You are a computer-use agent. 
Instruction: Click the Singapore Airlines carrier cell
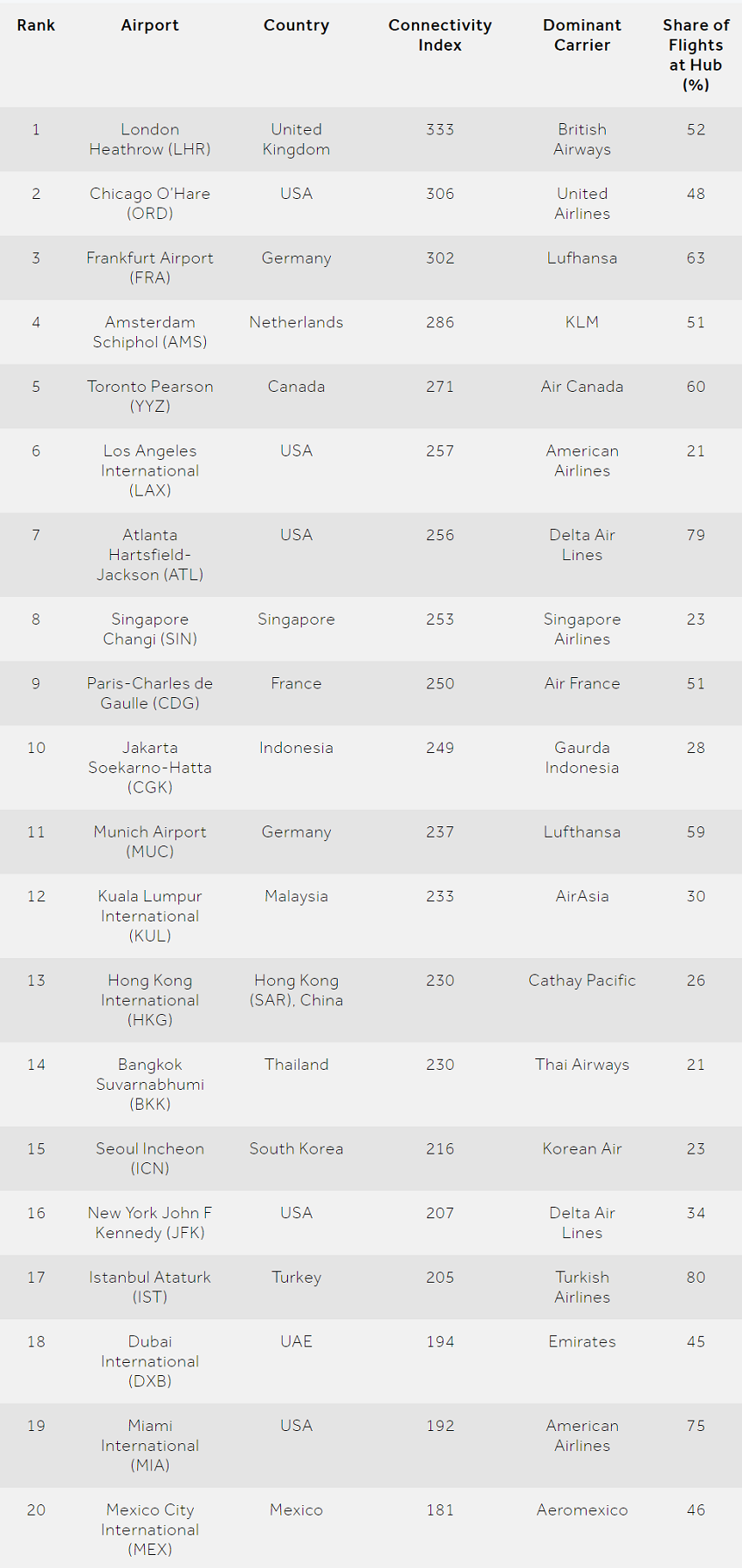pyautogui.click(x=582, y=629)
